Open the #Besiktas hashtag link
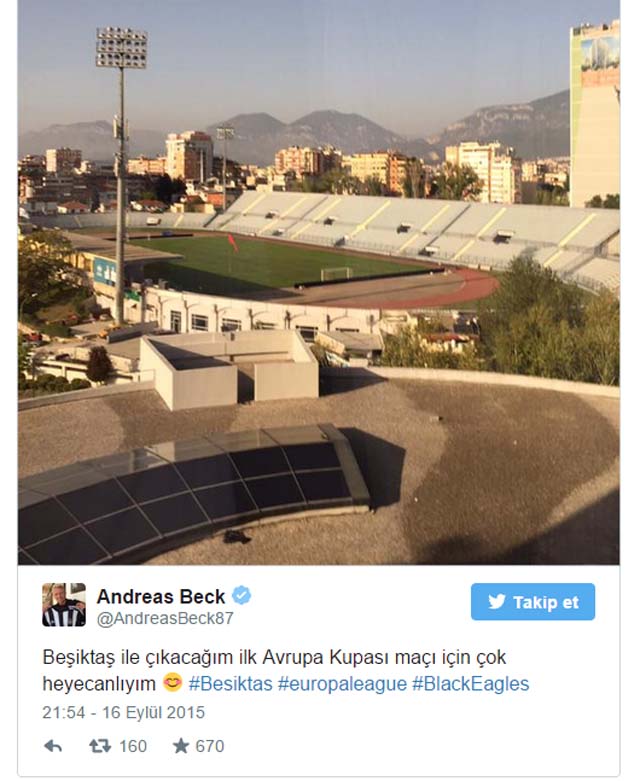 [x=231, y=683]
